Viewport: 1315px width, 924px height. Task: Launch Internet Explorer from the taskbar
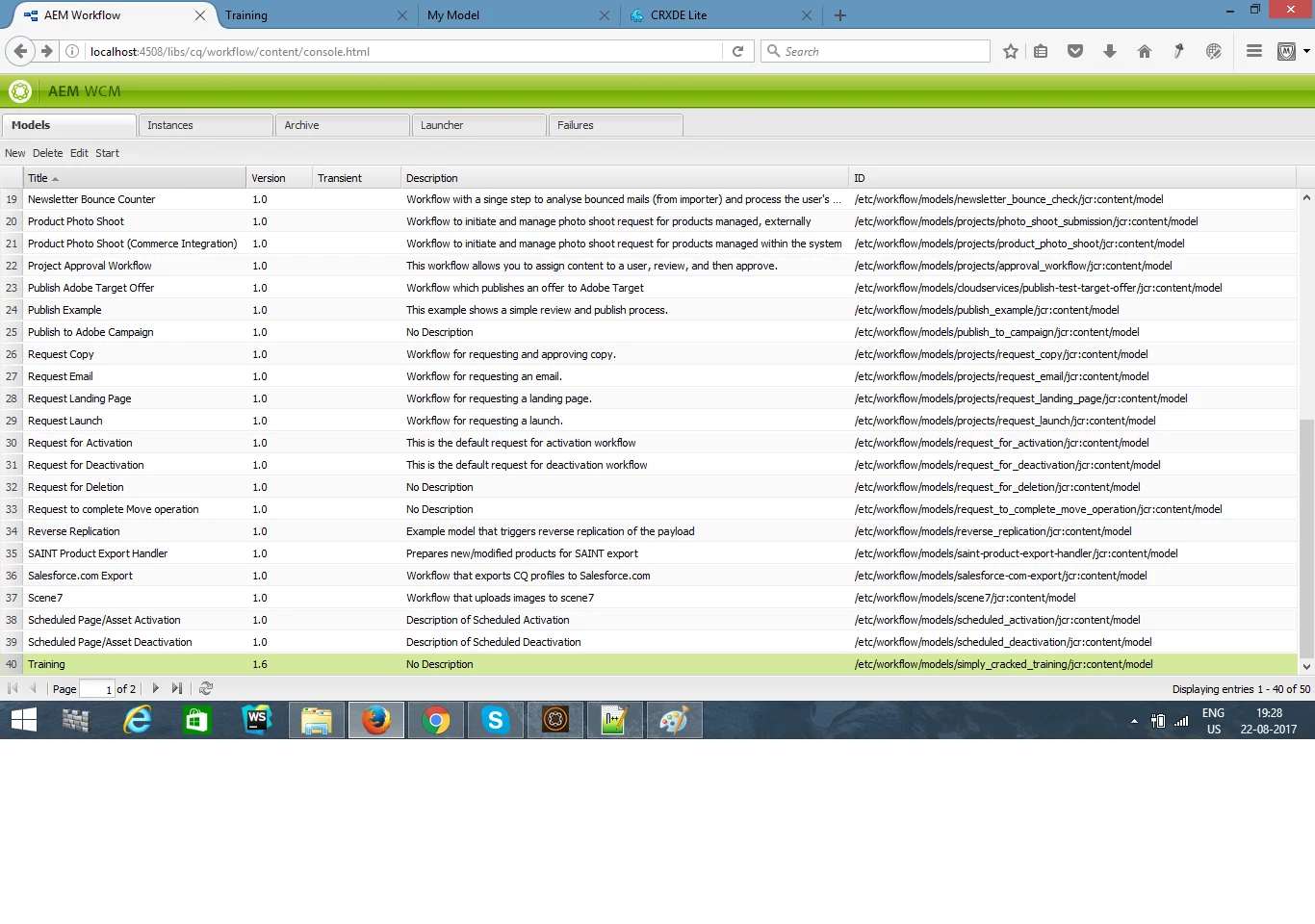(x=138, y=720)
